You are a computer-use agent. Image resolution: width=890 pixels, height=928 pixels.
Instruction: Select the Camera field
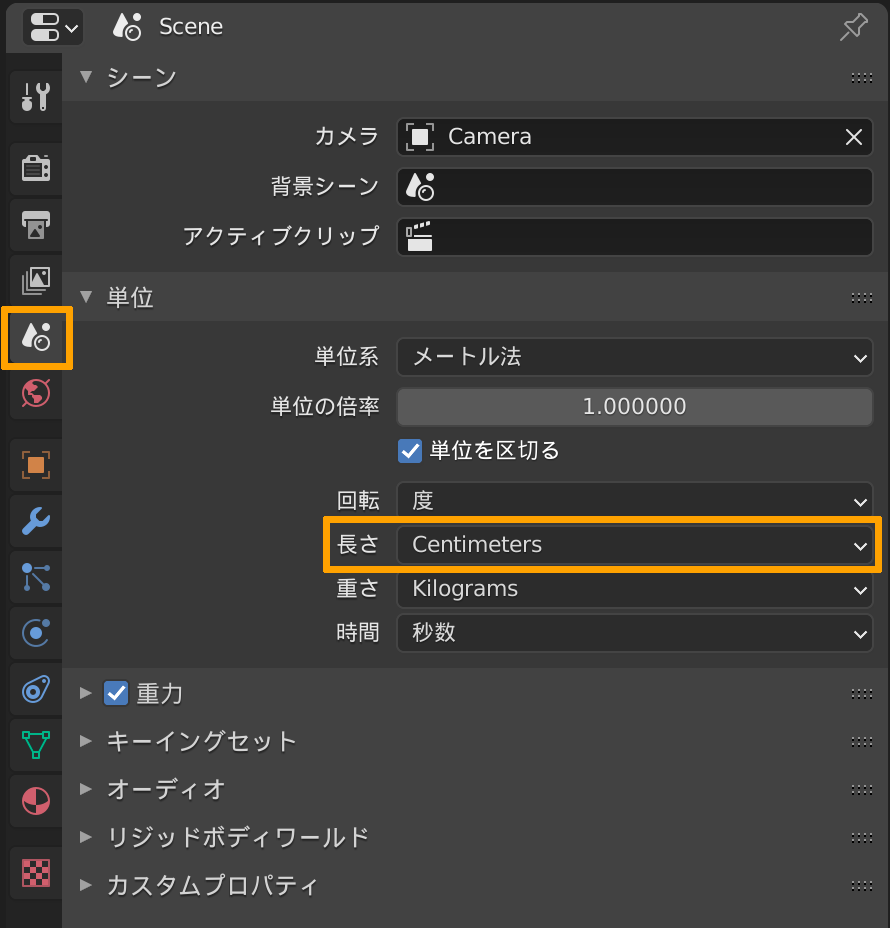coord(634,137)
